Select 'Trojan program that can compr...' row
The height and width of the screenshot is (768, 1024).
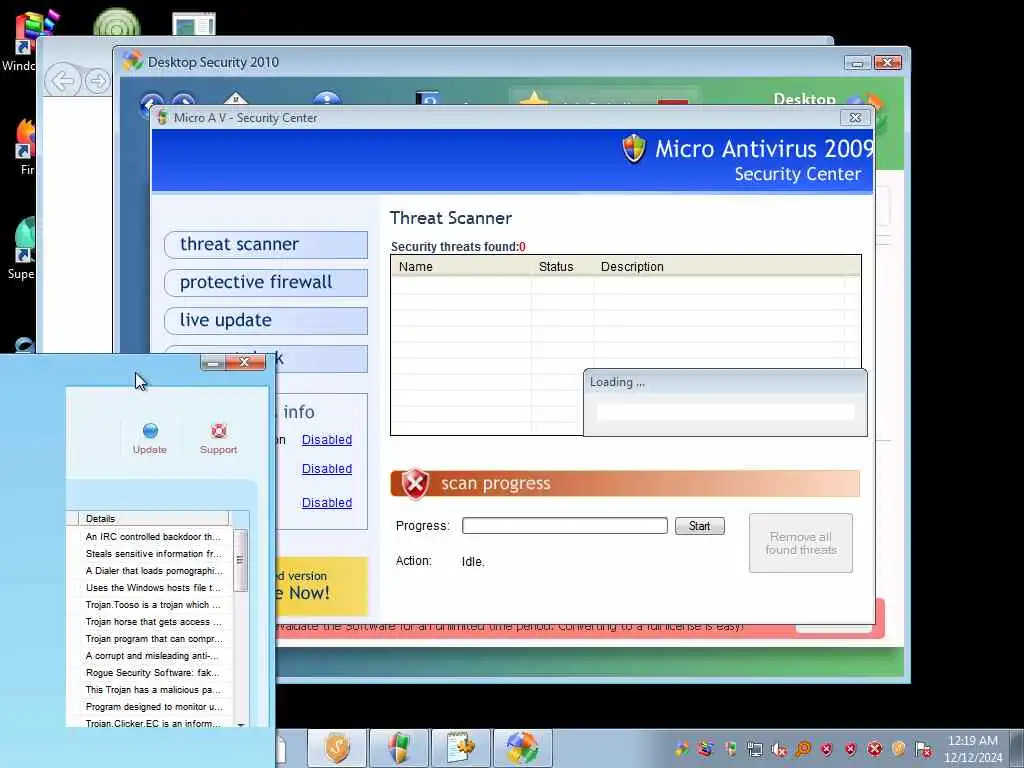pos(153,638)
